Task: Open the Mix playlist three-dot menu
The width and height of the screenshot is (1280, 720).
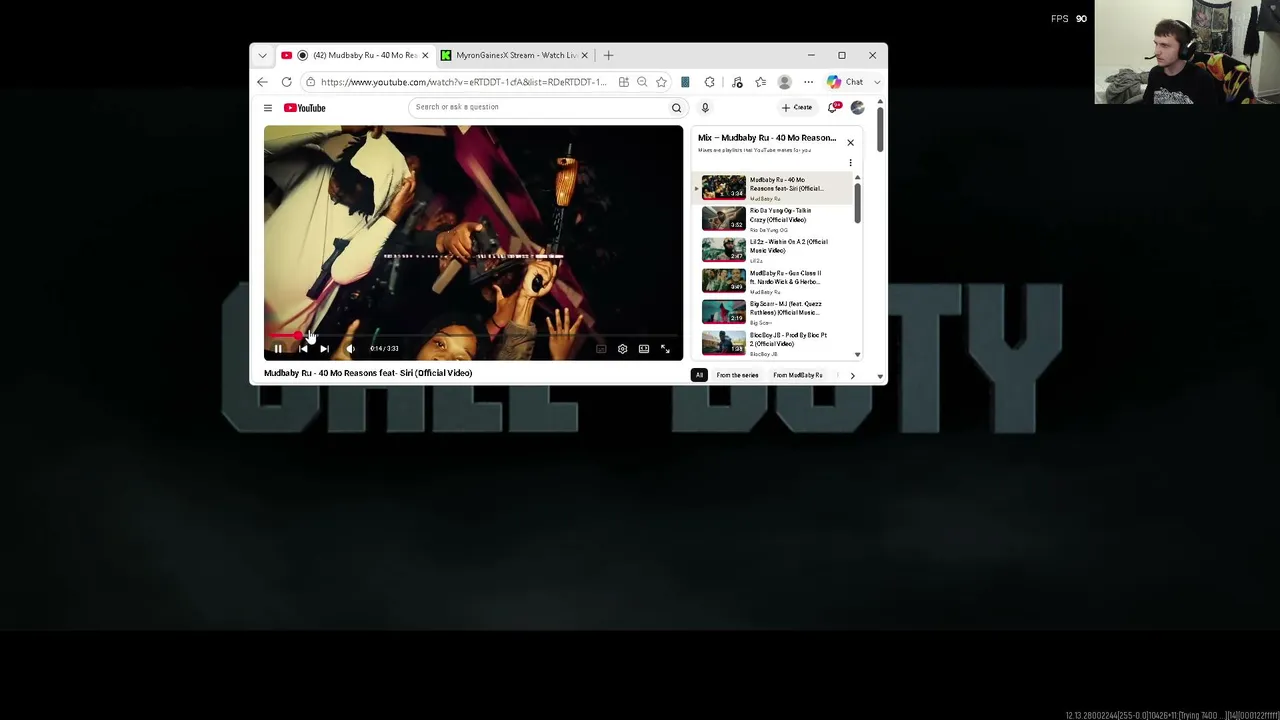Action: [x=851, y=163]
